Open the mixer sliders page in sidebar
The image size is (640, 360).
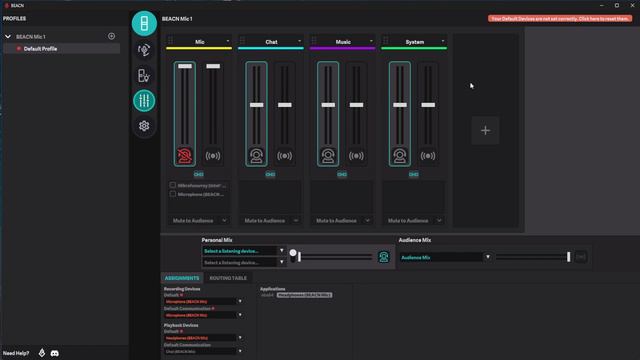point(144,100)
